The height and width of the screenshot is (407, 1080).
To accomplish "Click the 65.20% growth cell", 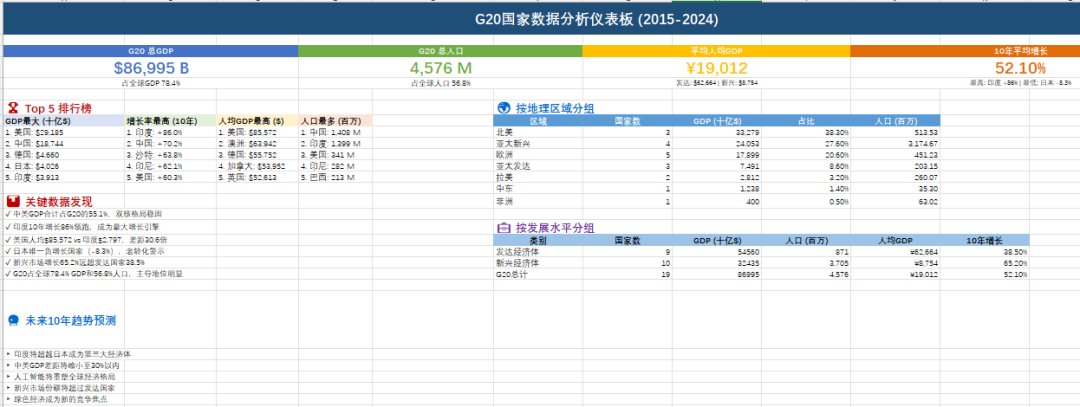I will pos(985,262).
